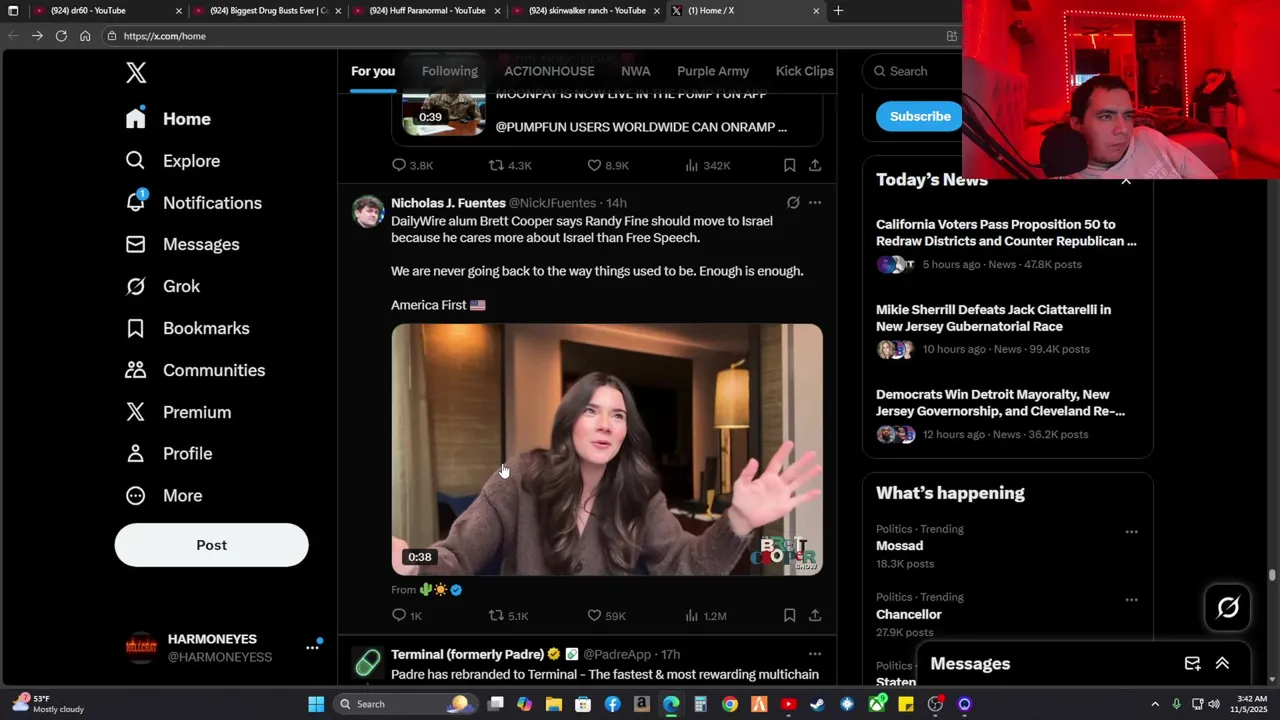1280x720 pixels.
Task: Repost the pump fun post (4.3K)
Action: pos(510,165)
